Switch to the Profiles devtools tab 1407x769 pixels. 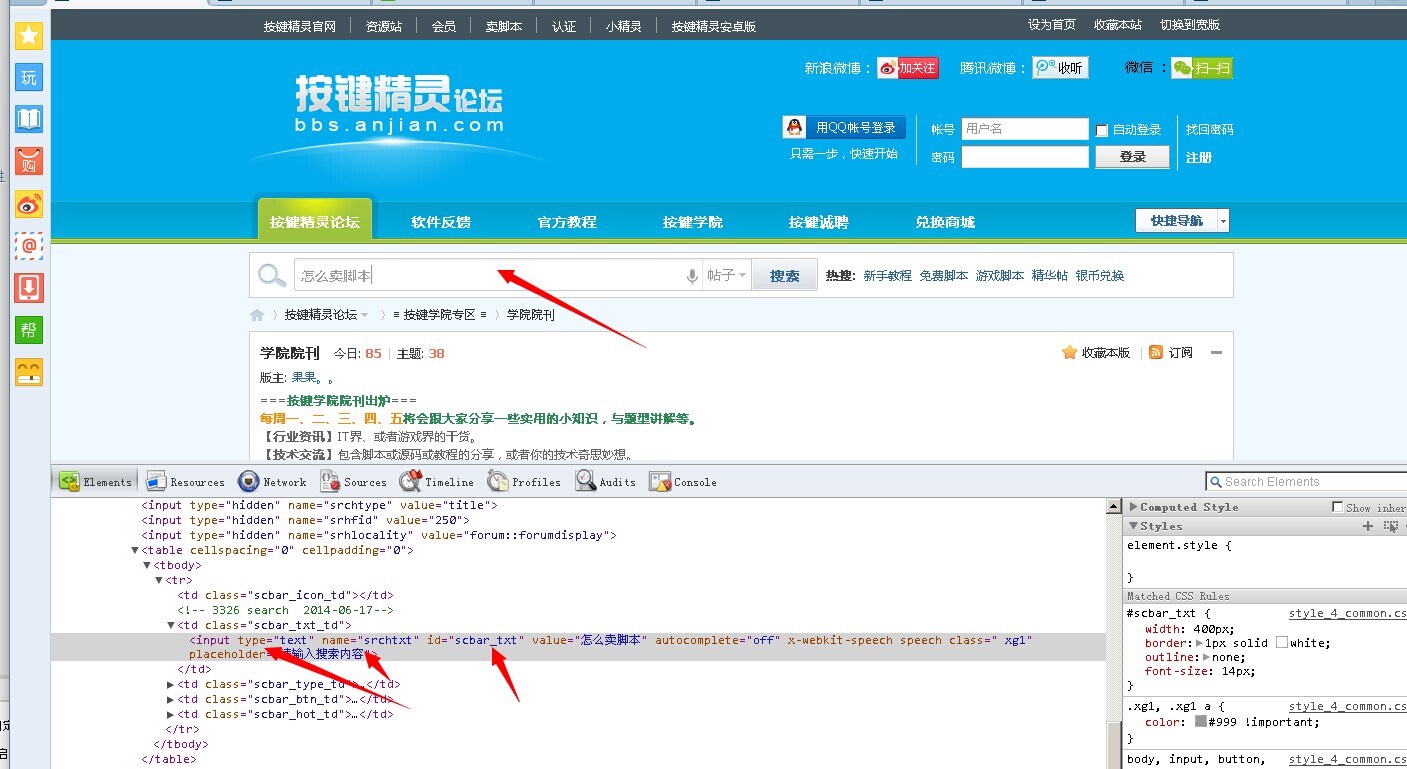pos(524,482)
